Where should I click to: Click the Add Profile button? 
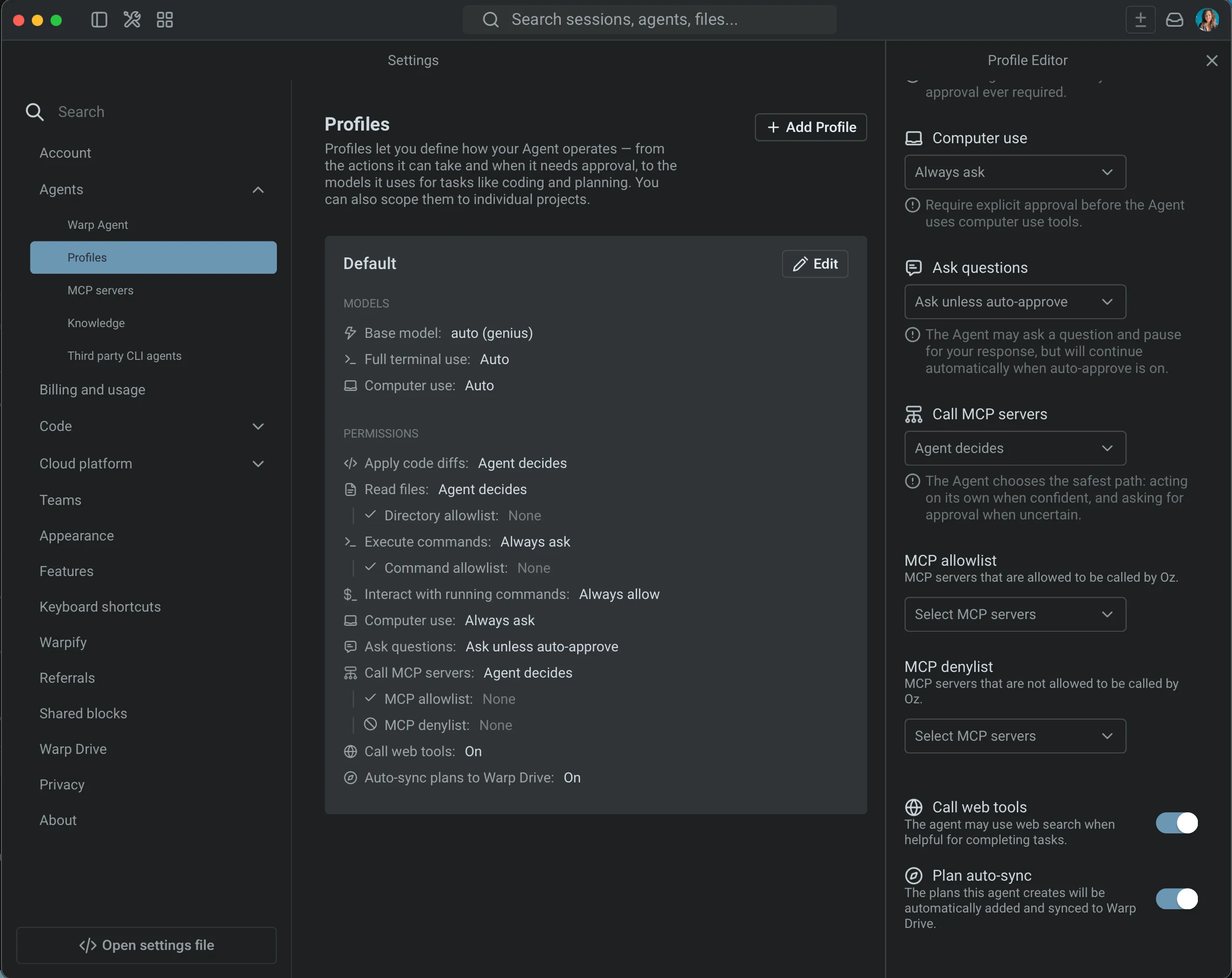(x=811, y=127)
